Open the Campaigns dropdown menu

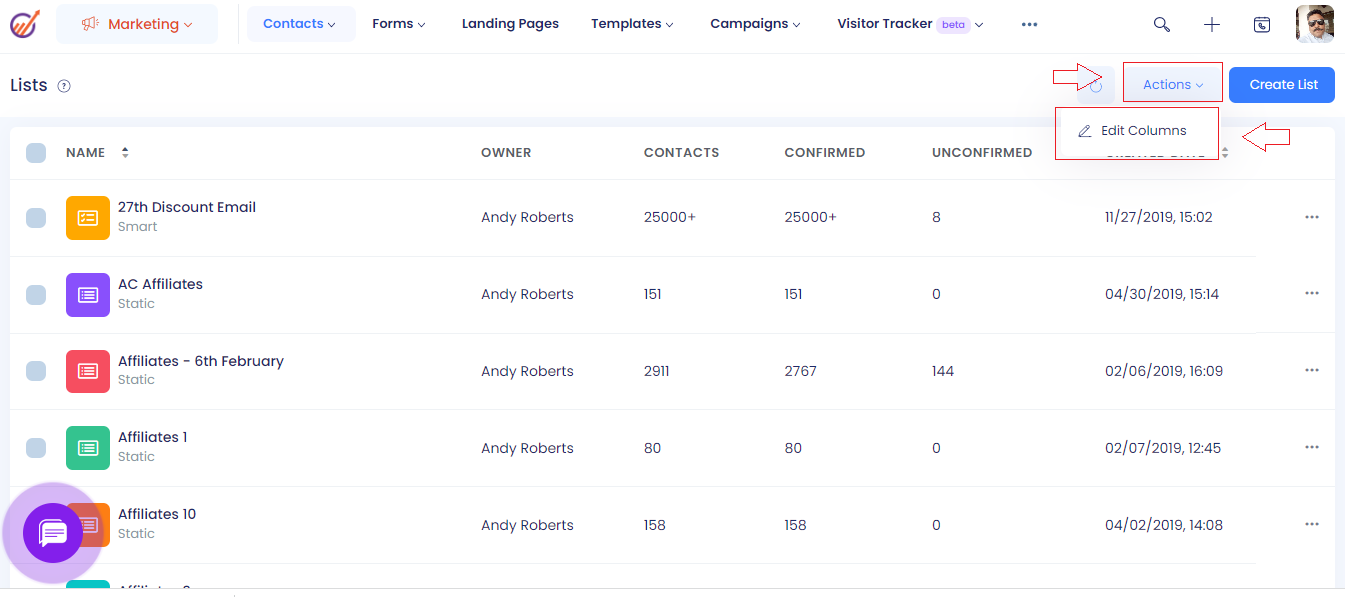point(755,24)
